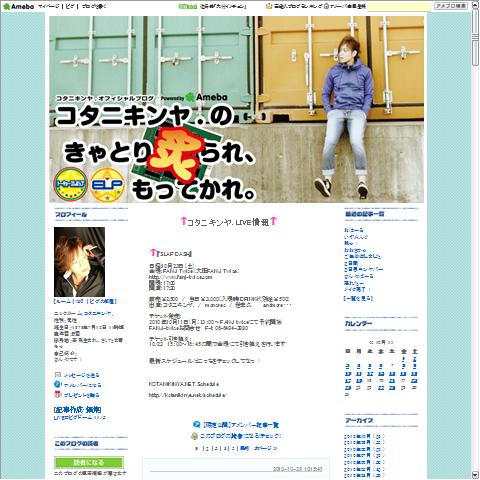The width and height of the screenshot is (480, 480).
Task: Click the Ameblo search button
Action: 451,6
